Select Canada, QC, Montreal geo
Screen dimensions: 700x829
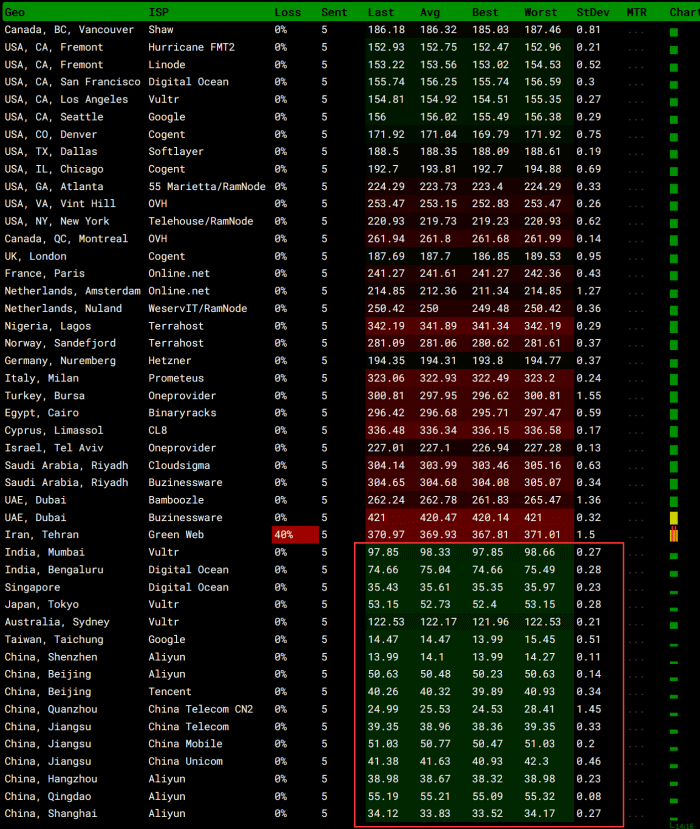tap(66, 238)
